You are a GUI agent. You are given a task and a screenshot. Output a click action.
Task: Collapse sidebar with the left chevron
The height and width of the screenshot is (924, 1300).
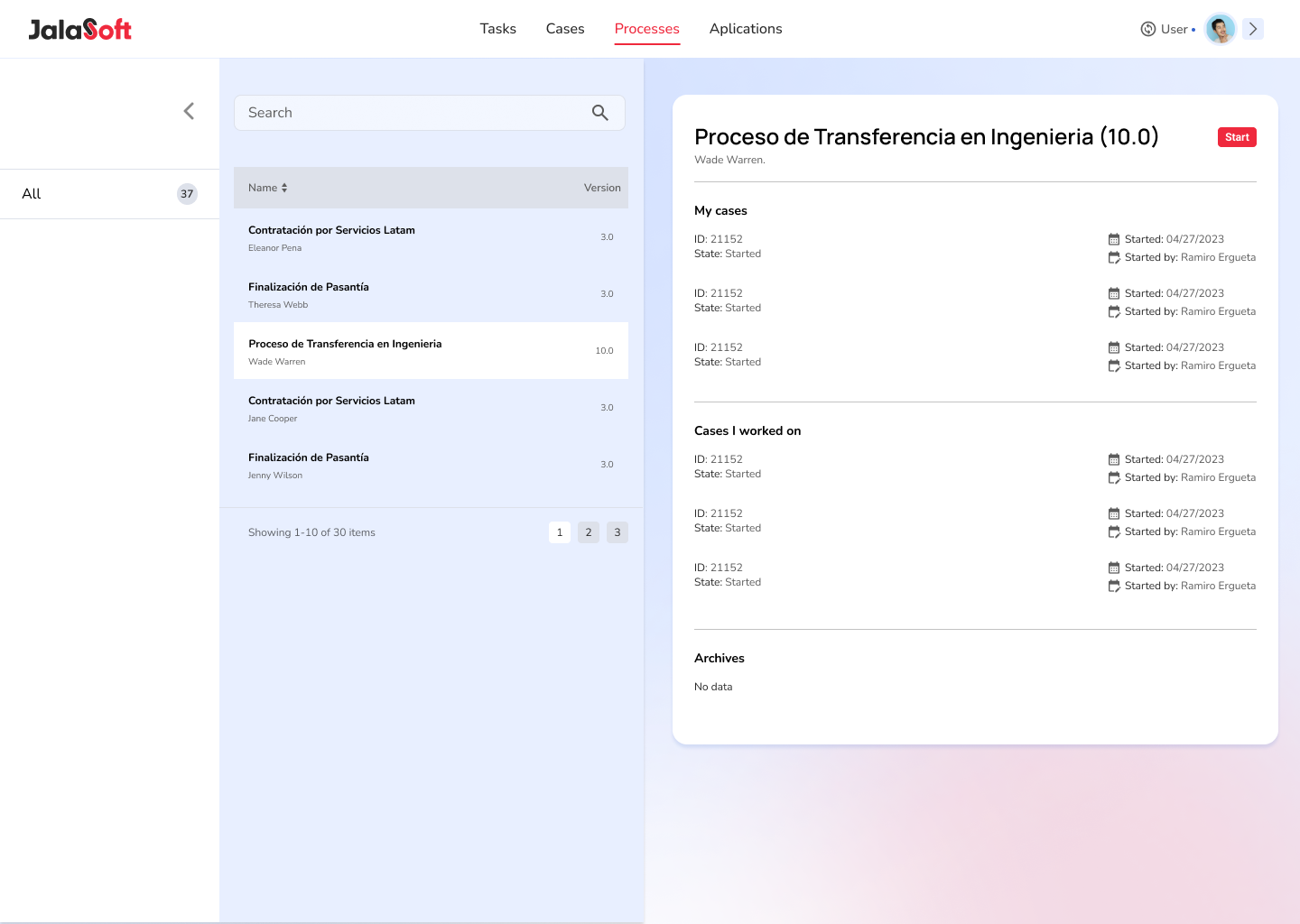[x=189, y=111]
